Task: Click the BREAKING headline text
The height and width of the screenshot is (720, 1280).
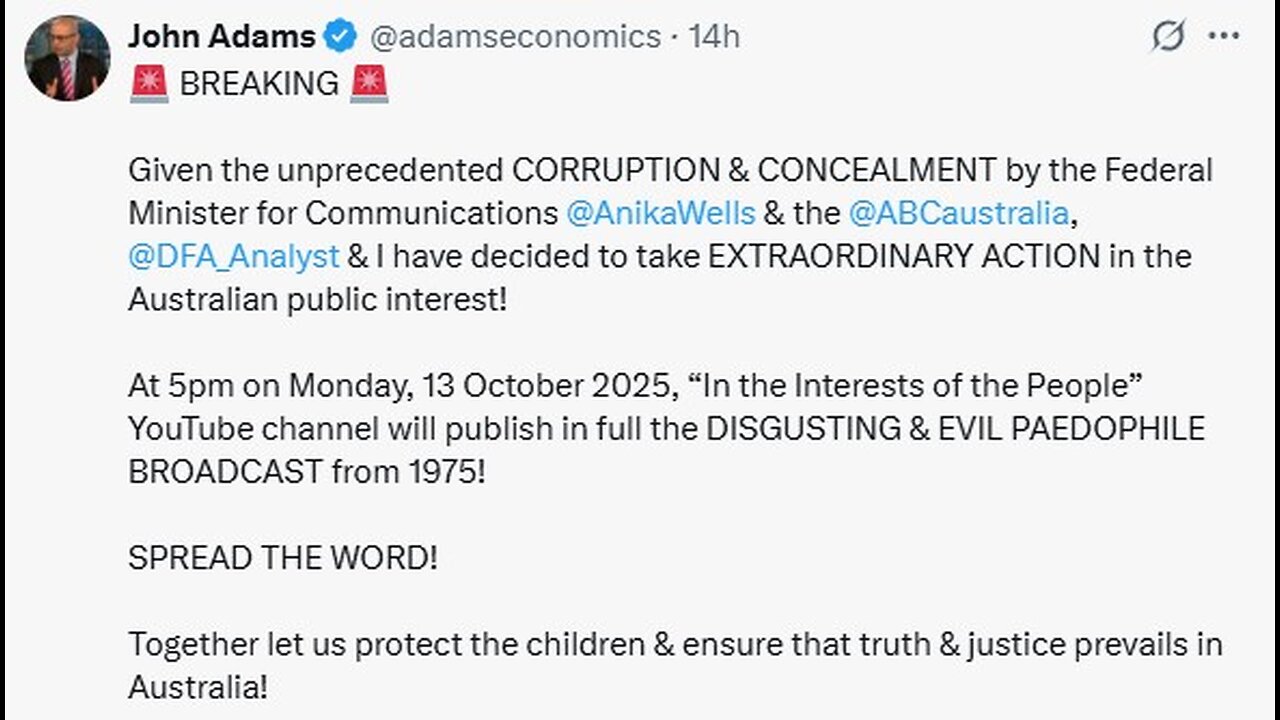Action: [259, 84]
